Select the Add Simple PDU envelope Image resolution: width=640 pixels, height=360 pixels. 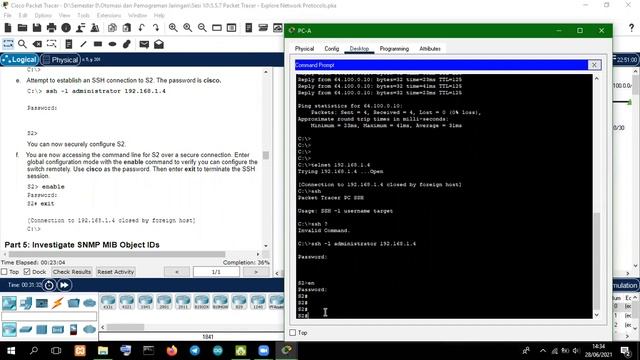(x=144, y=44)
